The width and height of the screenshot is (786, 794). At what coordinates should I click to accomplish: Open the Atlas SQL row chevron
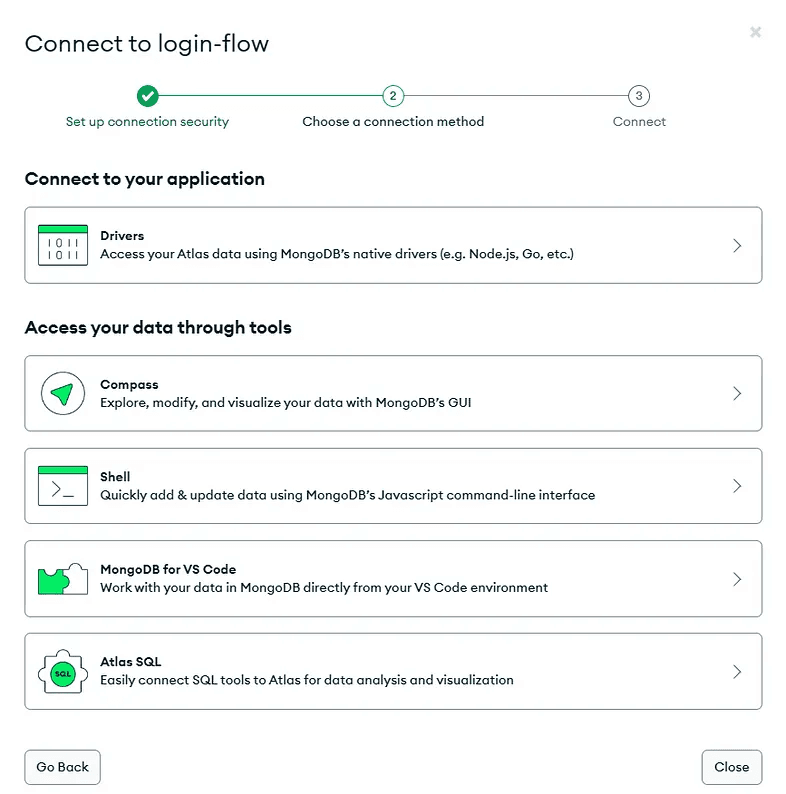coord(737,671)
